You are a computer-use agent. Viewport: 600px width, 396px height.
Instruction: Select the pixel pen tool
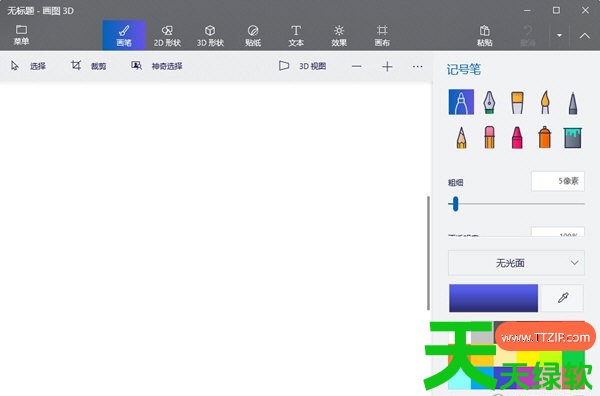tap(572, 102)
